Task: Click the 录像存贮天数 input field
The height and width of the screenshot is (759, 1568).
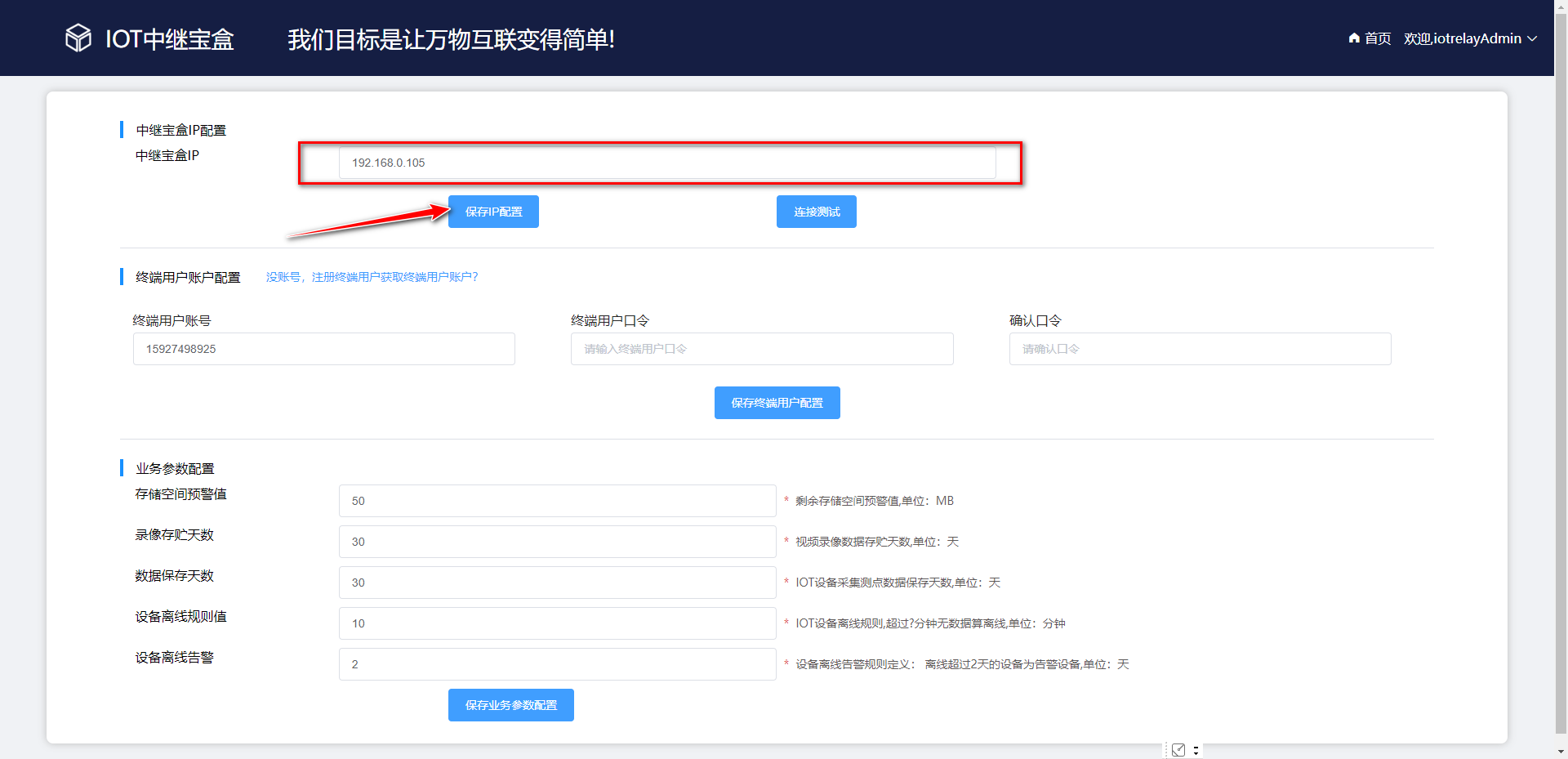Action: [558, 542]
